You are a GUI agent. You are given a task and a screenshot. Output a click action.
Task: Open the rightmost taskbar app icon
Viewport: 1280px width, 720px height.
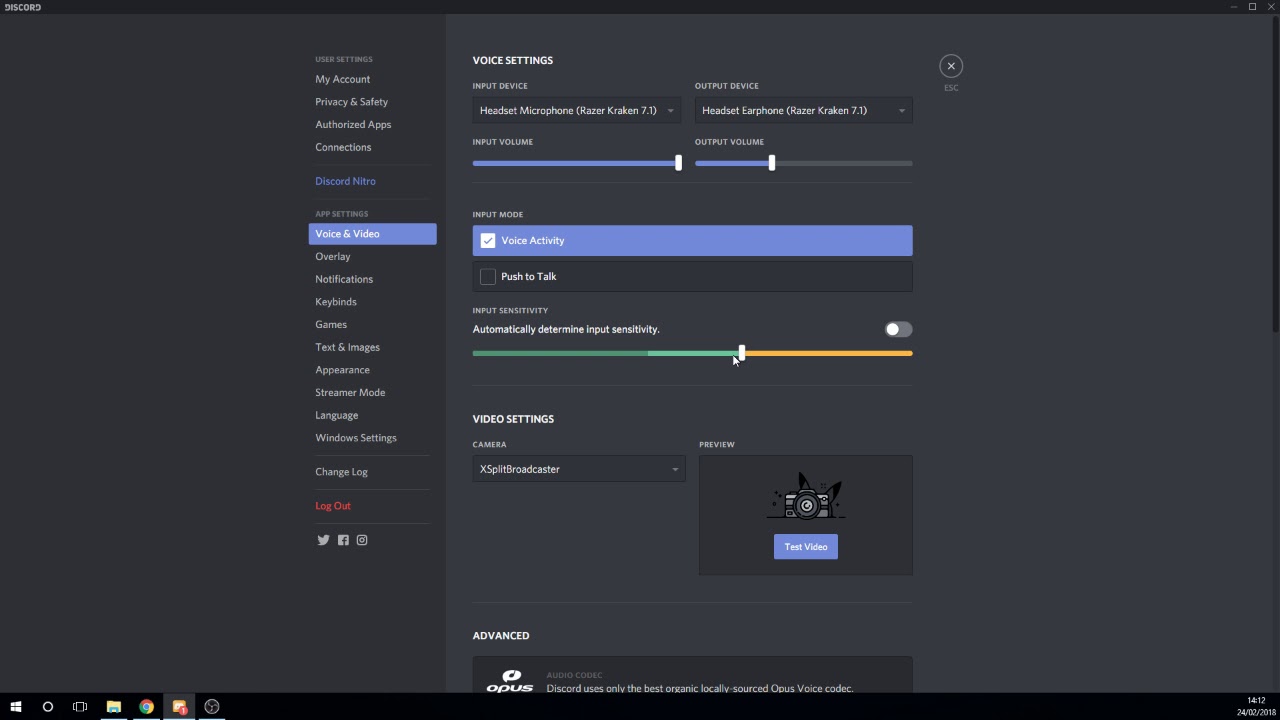point(212,707)
